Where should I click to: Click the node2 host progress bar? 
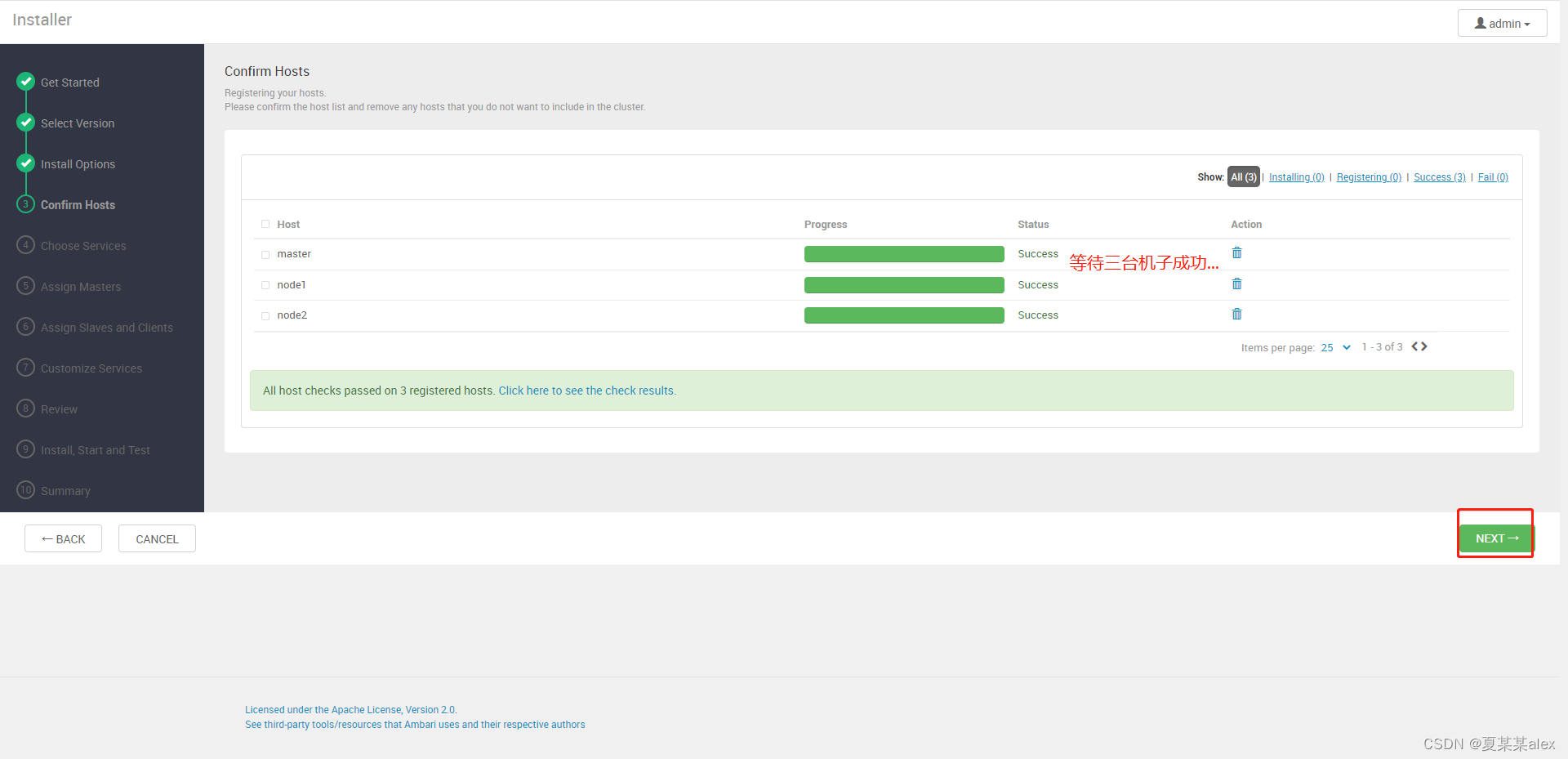904,315
